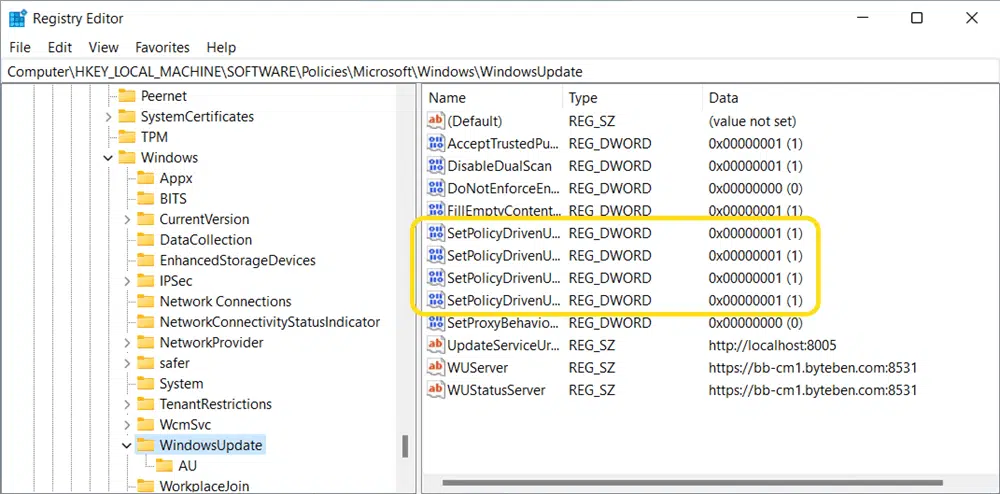
Task: Select the WindowsUpdate key label
Action: coord(210,445)
